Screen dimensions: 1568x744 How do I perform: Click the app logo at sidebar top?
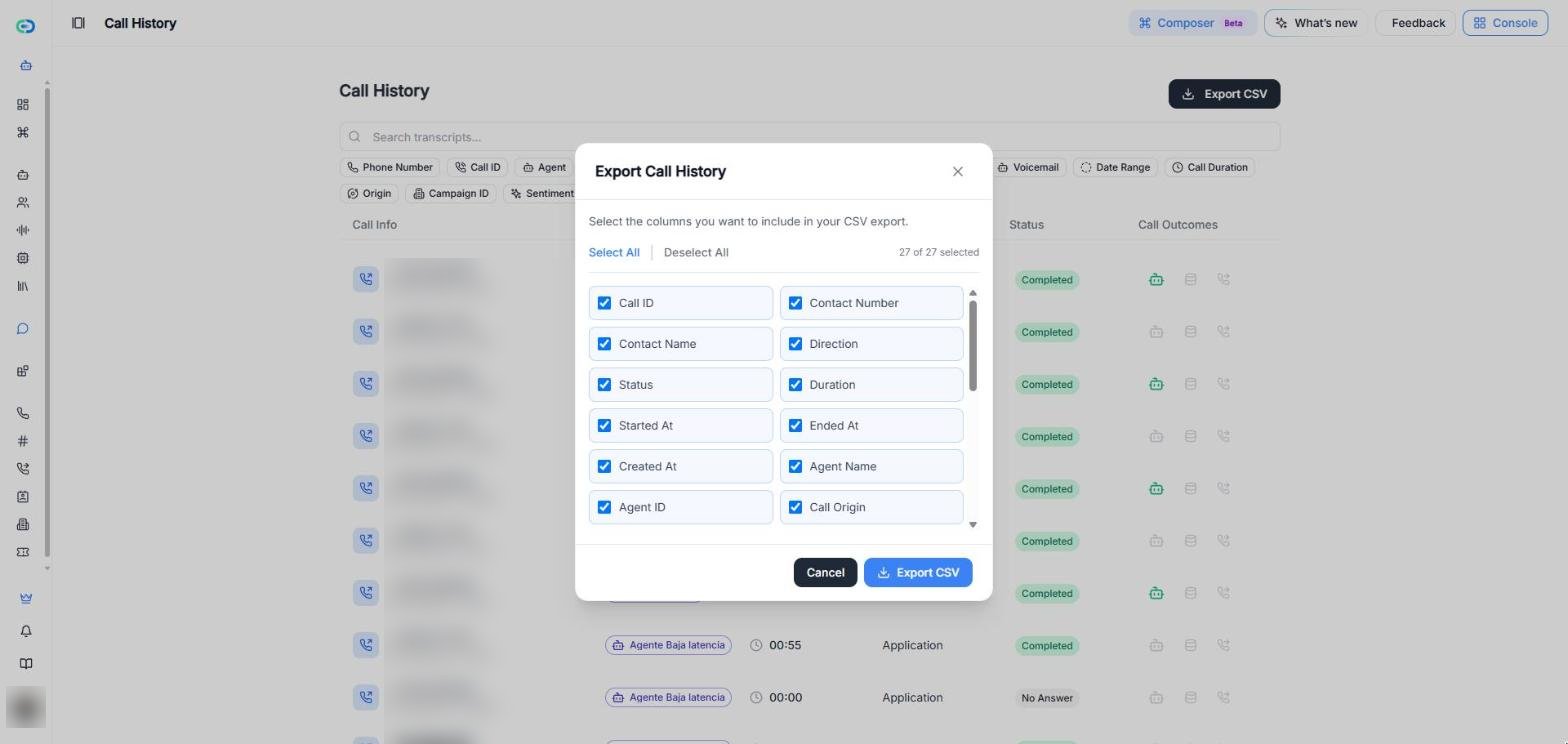click(26, 26)
